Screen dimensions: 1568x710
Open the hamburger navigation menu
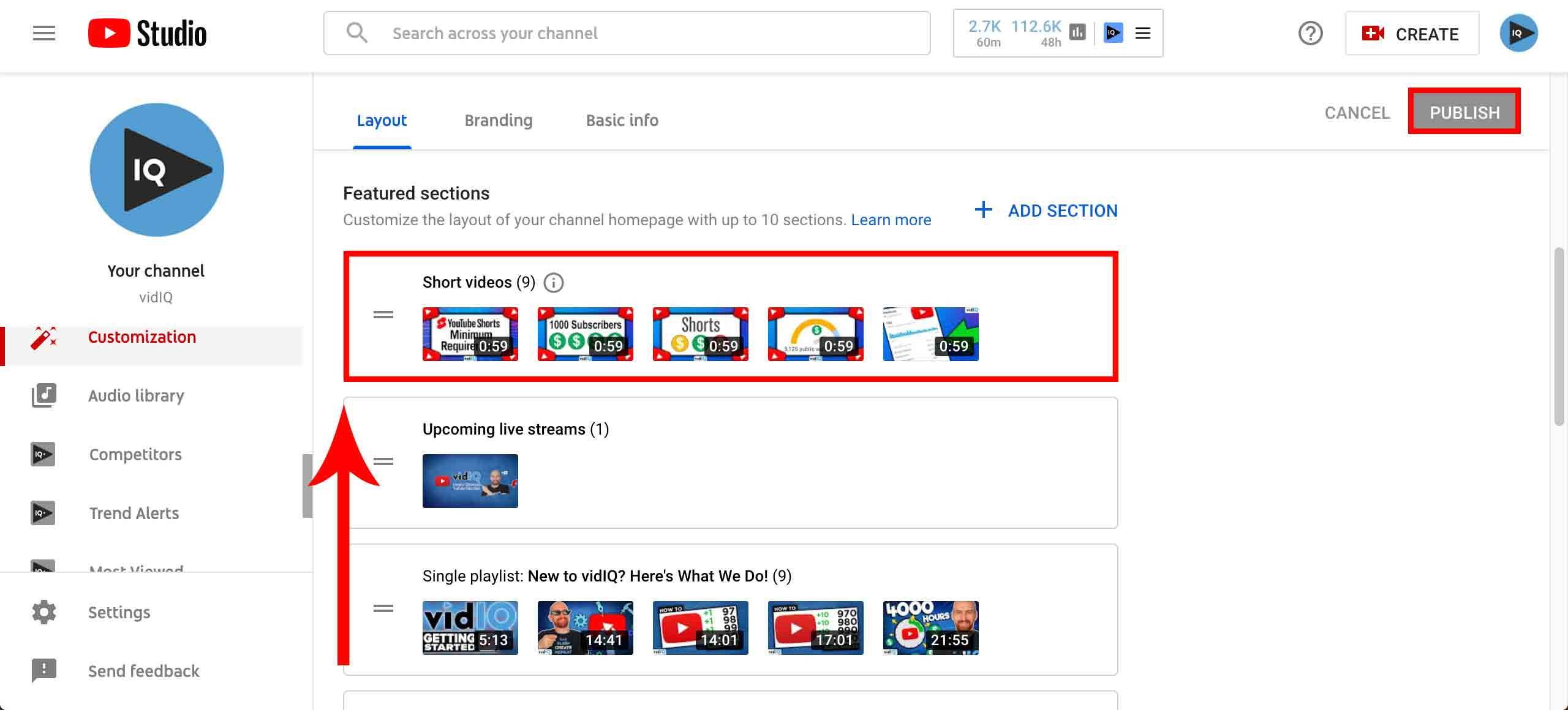click(43, 33)
